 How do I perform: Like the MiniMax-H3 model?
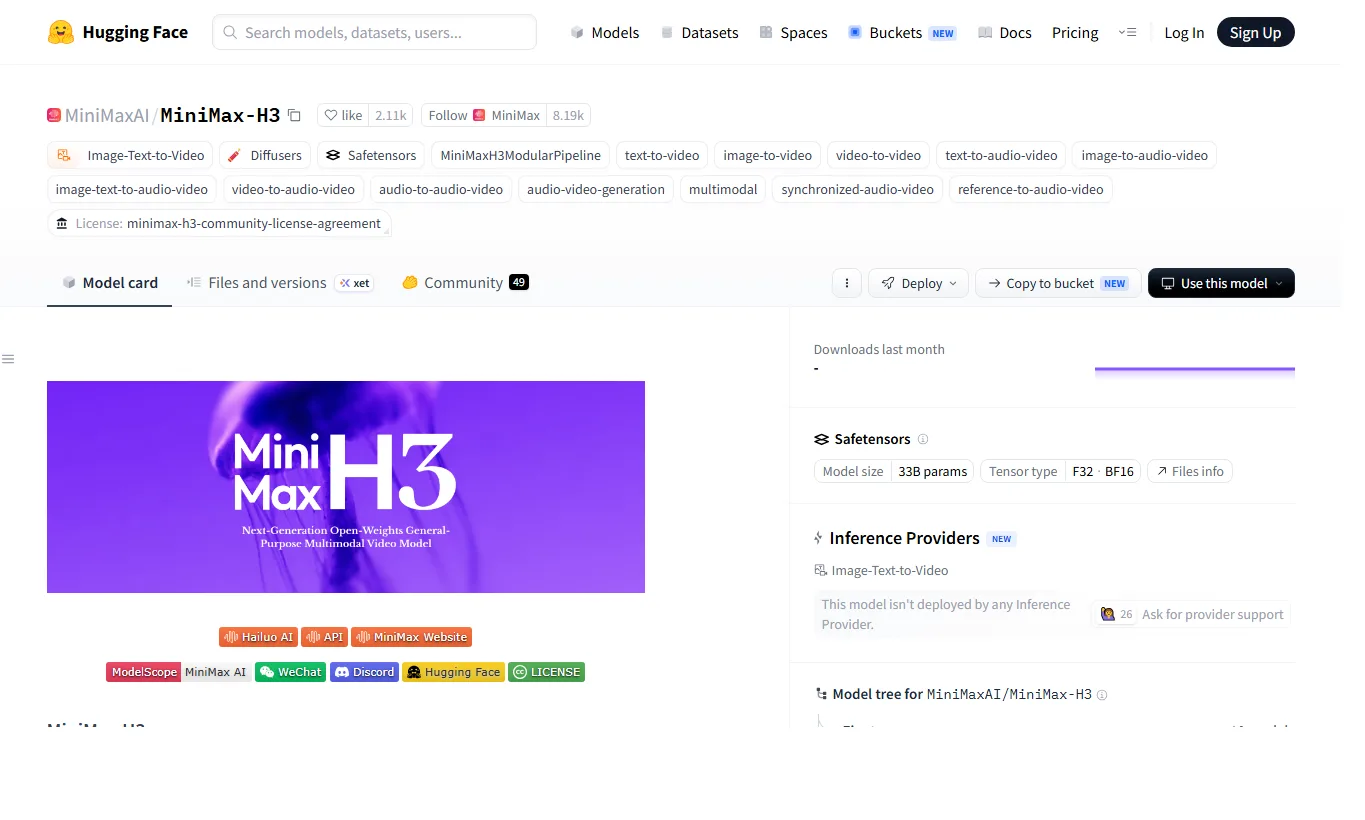(x=343, y=115)
